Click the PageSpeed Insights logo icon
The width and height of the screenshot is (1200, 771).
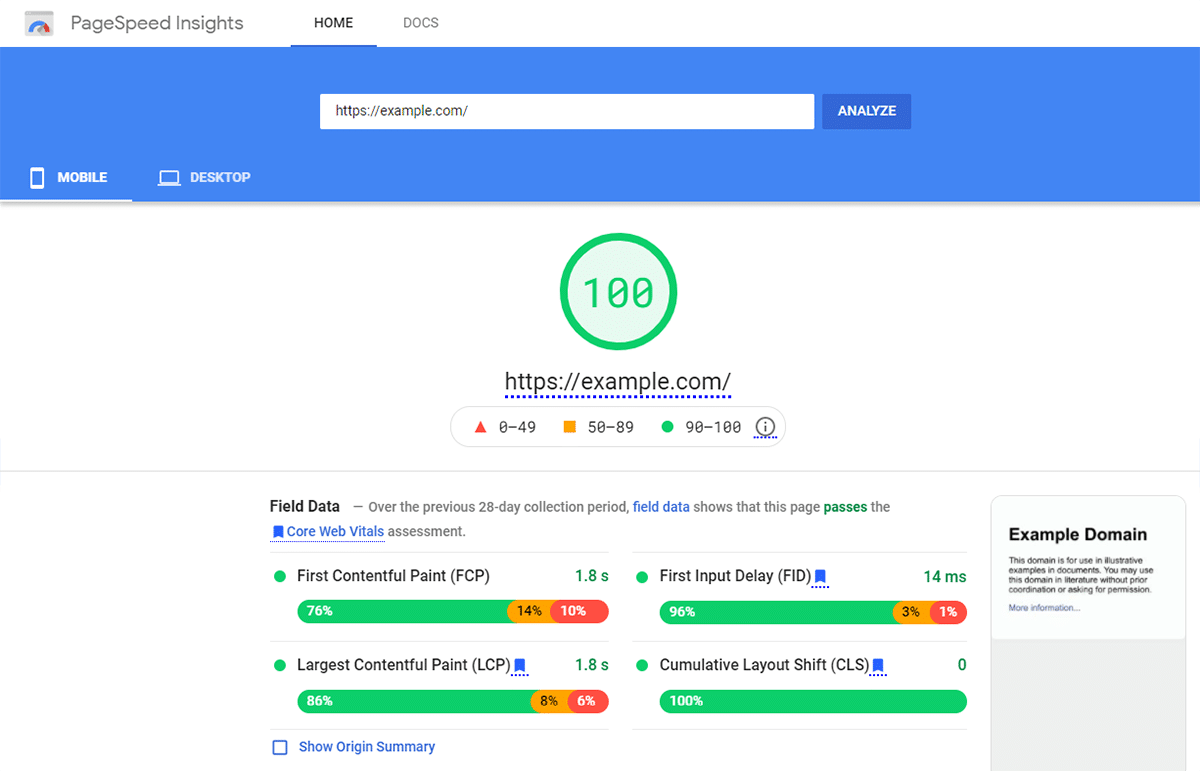(x=39, y=24)
